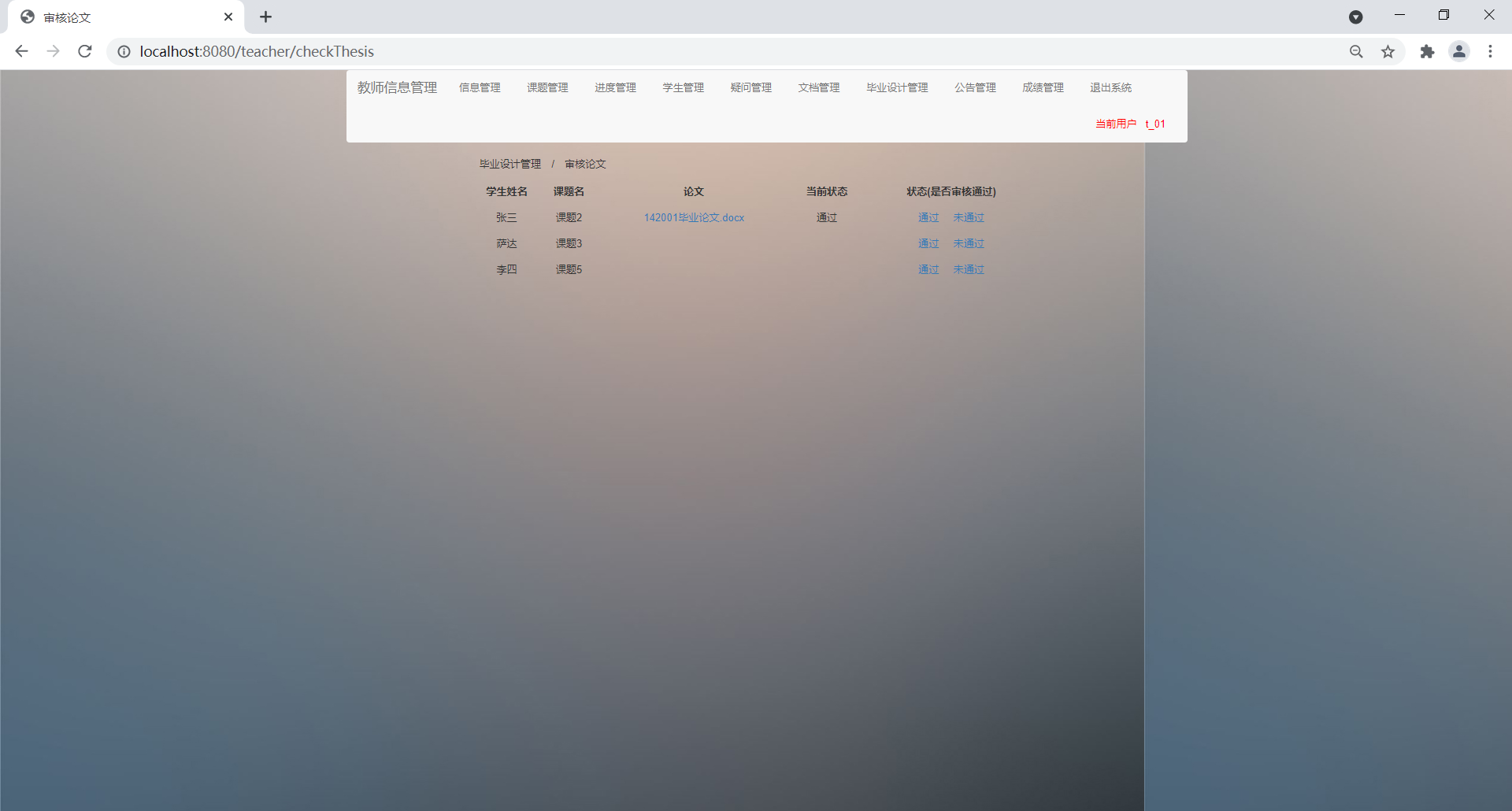This screenshot has height=811, width=1512.
Task: Open the 毕业设计管理 menu
Action: 897,87
